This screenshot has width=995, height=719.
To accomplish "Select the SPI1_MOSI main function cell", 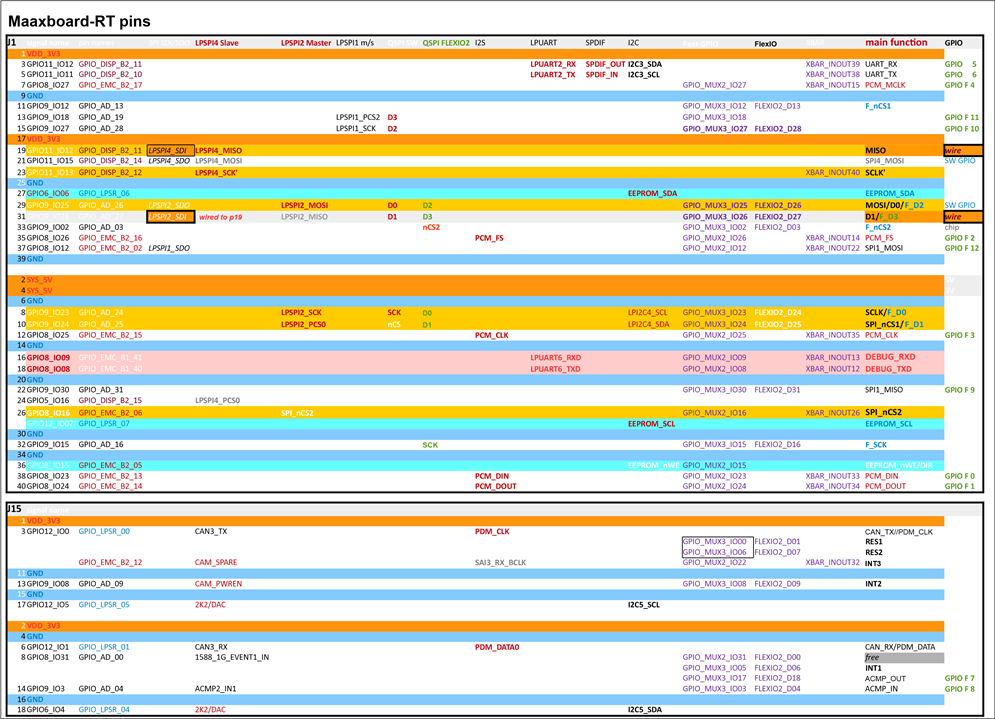I will (x=884, y=248).
